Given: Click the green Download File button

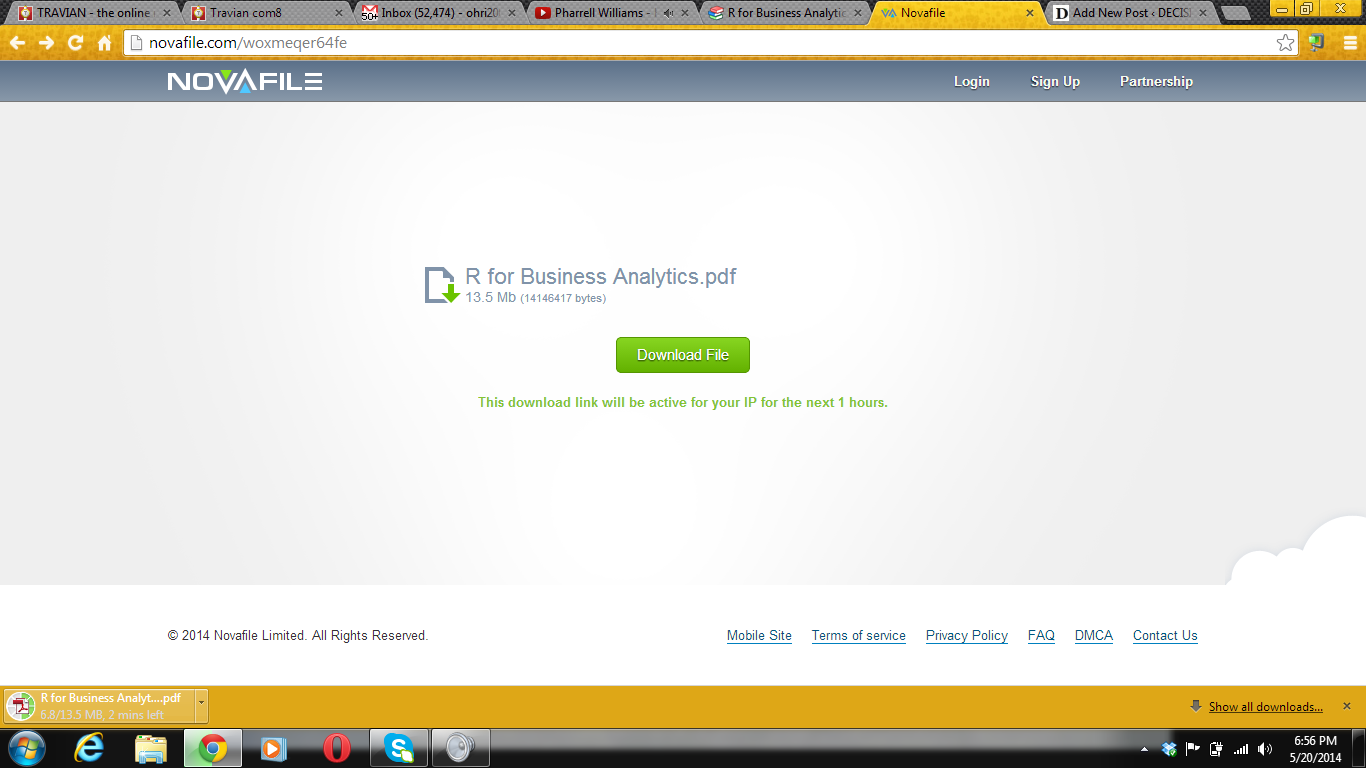Looking at the screenshot, I should [682, 355].
